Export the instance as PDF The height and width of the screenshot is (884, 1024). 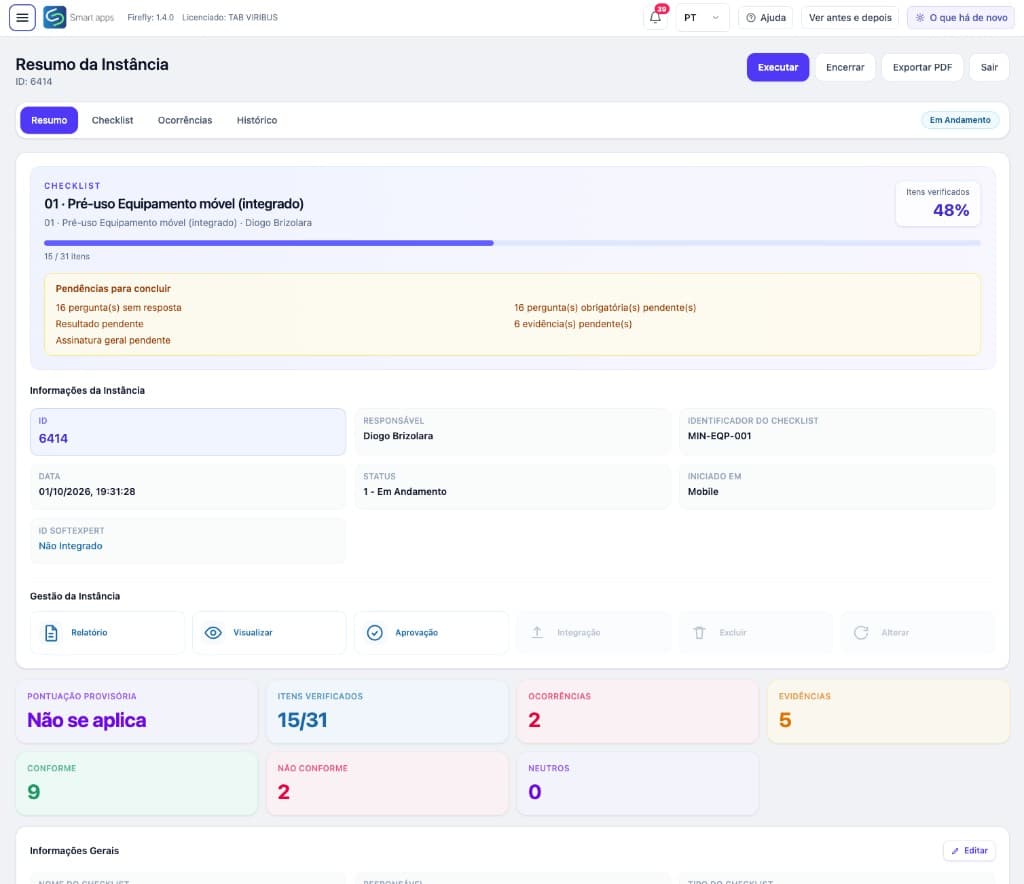point(922,67)
